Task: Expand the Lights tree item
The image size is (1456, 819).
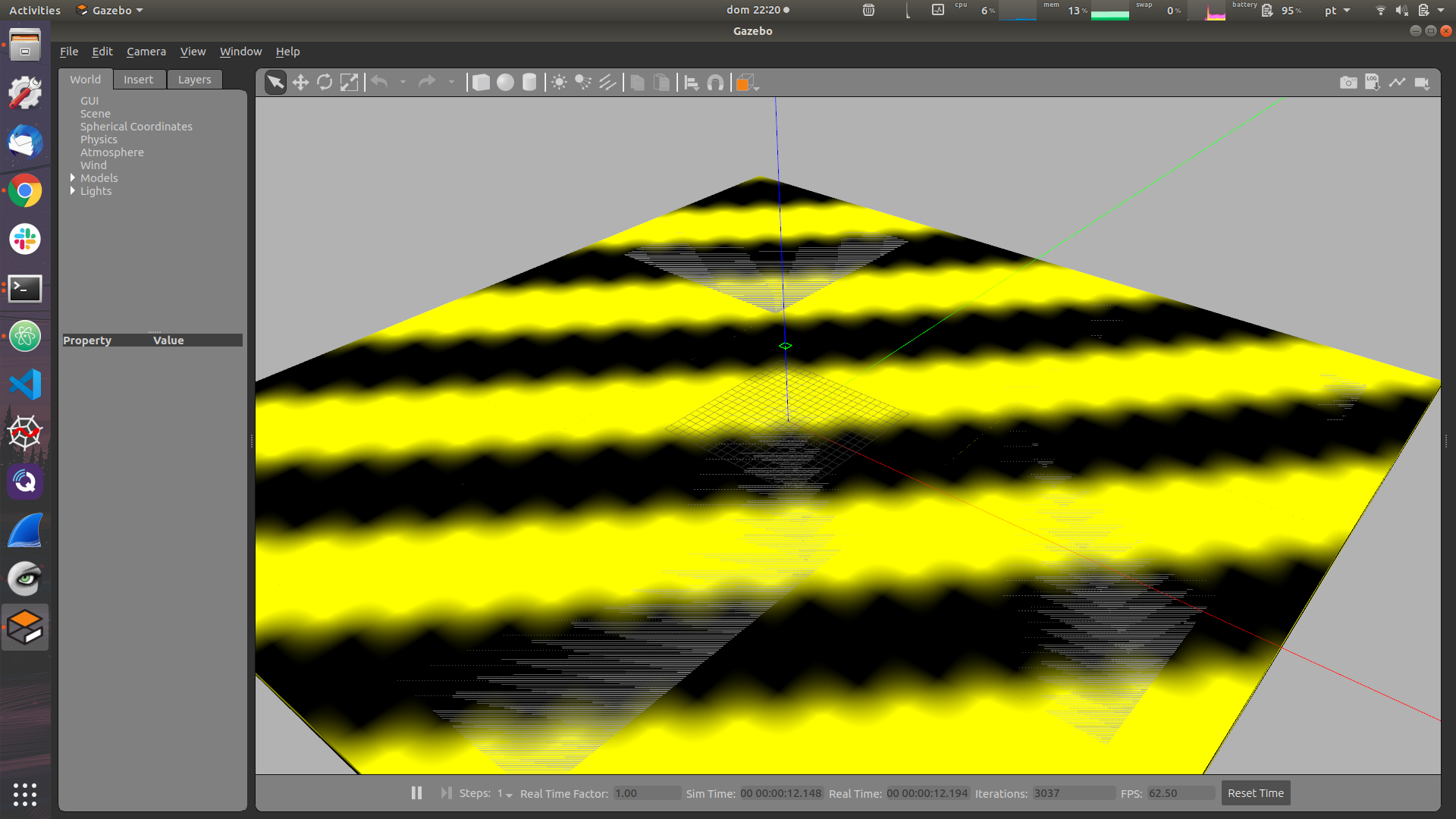Action: pyautogui.click(x=73, y=191)
